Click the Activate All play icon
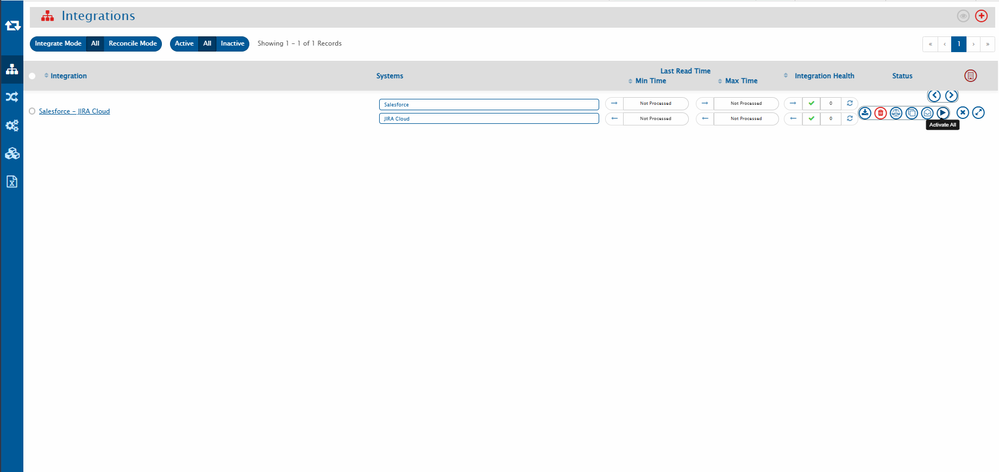The height and width of the screenshot is (472, 999). (x=943, y=113)
